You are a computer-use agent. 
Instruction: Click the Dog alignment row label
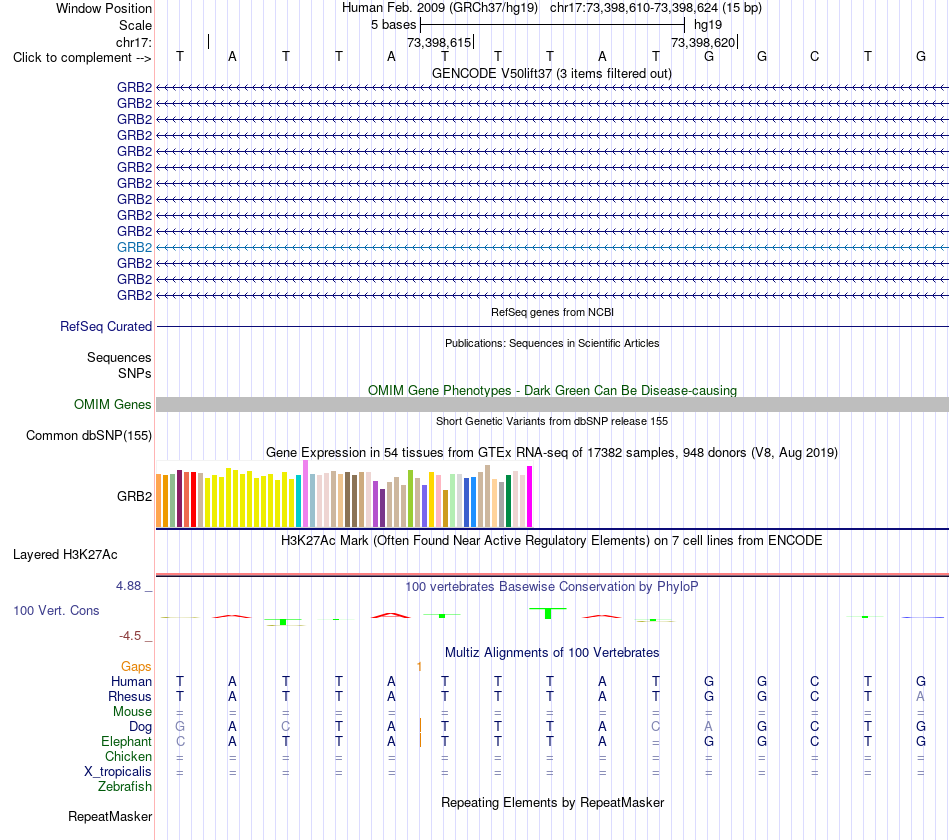click(140, 727)
